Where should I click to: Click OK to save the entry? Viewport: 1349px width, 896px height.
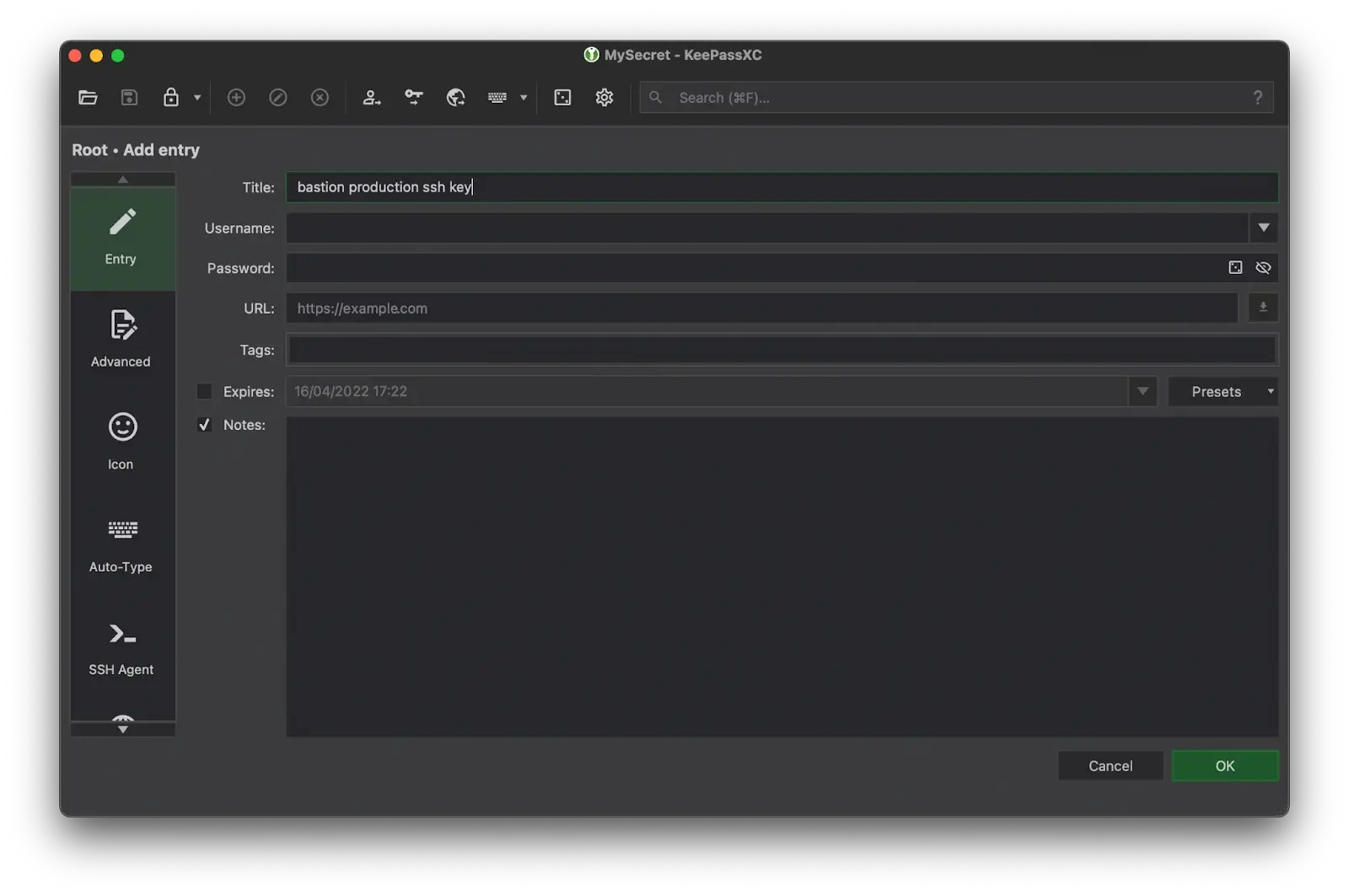1224,765
